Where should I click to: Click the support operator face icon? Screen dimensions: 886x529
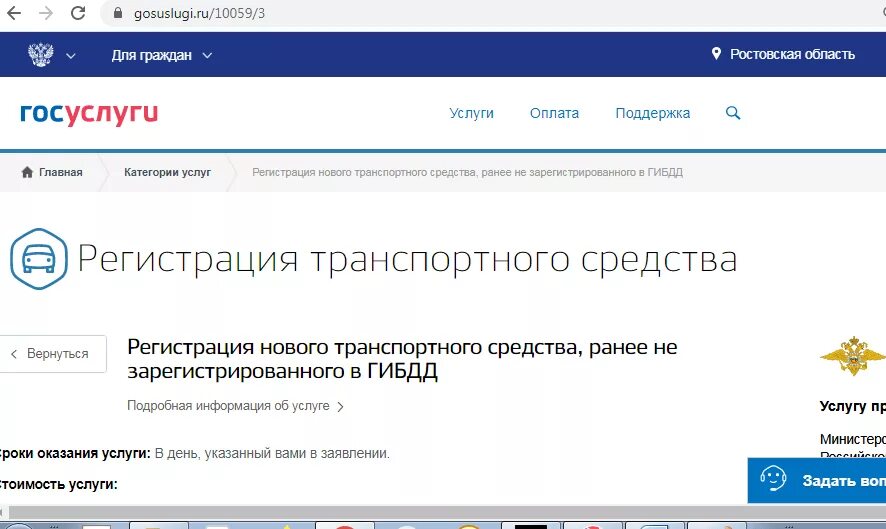tap(773, 478)
